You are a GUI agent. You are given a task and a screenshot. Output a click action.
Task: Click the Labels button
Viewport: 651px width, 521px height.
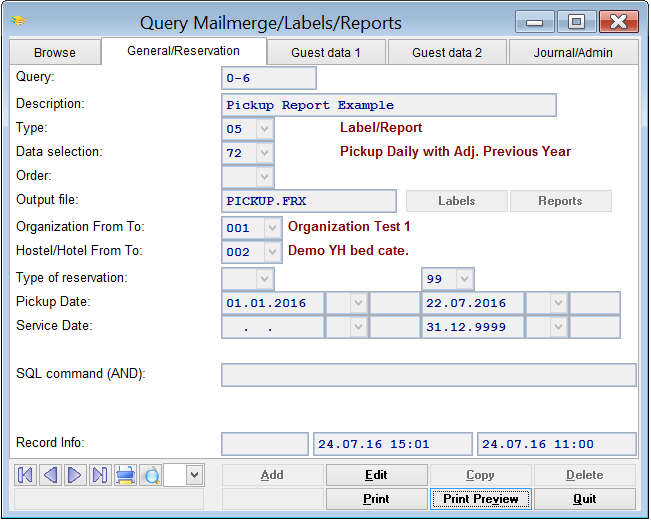click(x=457, y=201)
